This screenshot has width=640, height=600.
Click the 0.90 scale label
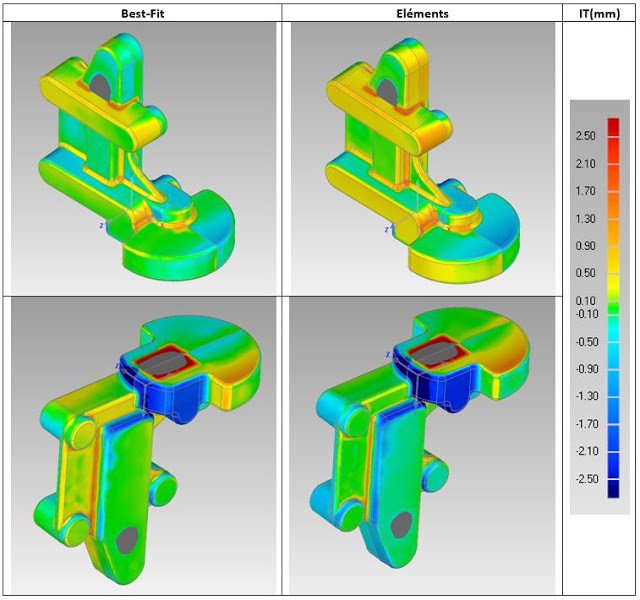(585, 246)
